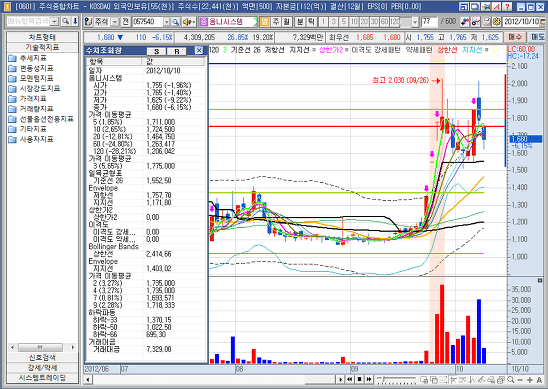Click the search magnifier beside the menu search box

click(x=65, y=22)
